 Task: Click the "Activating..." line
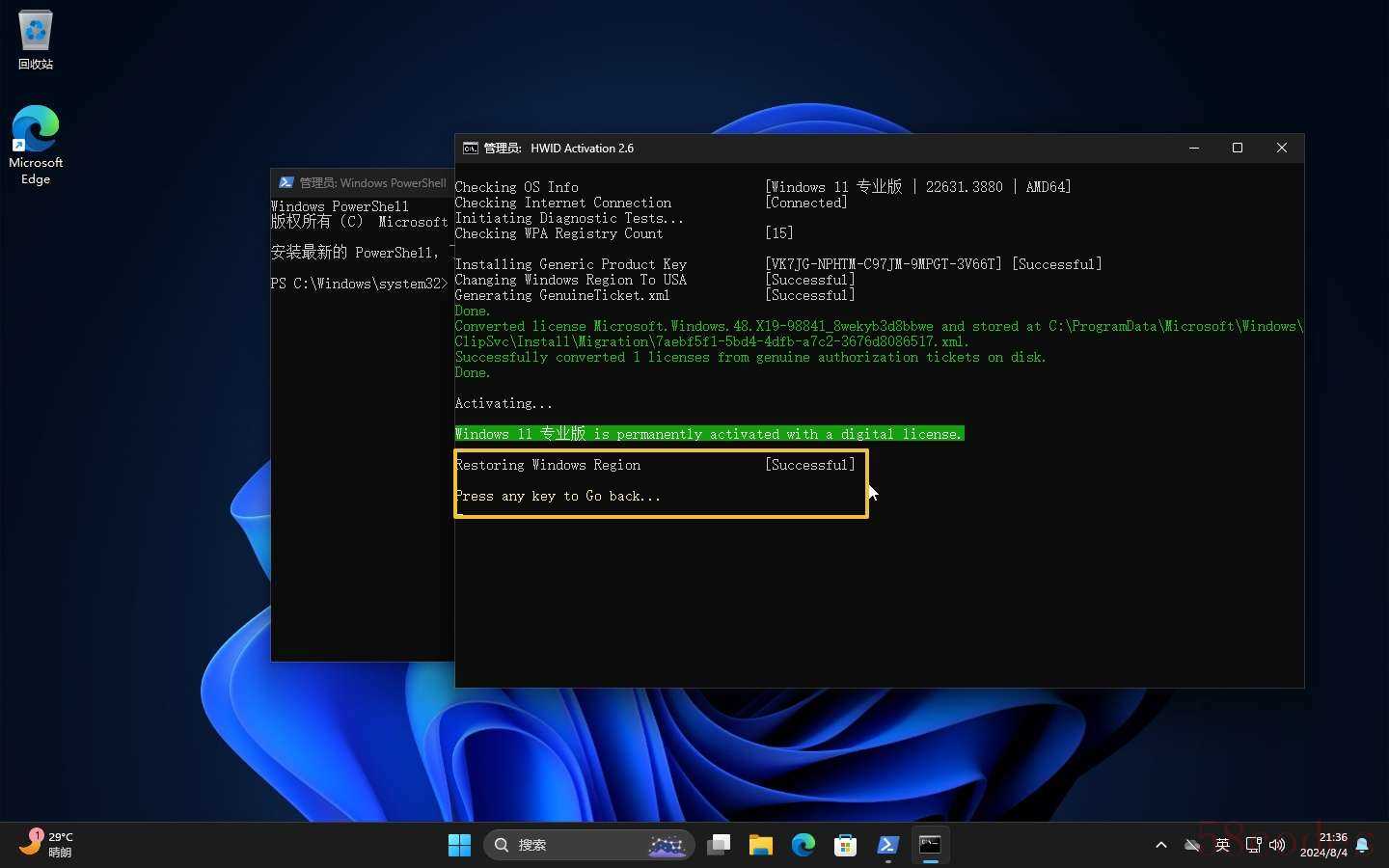click(x=504, y=403)
